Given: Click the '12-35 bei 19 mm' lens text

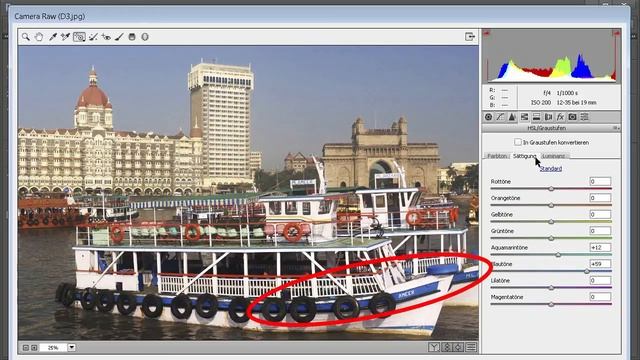Looking at the screenshot, I should [x=576, y=103].
